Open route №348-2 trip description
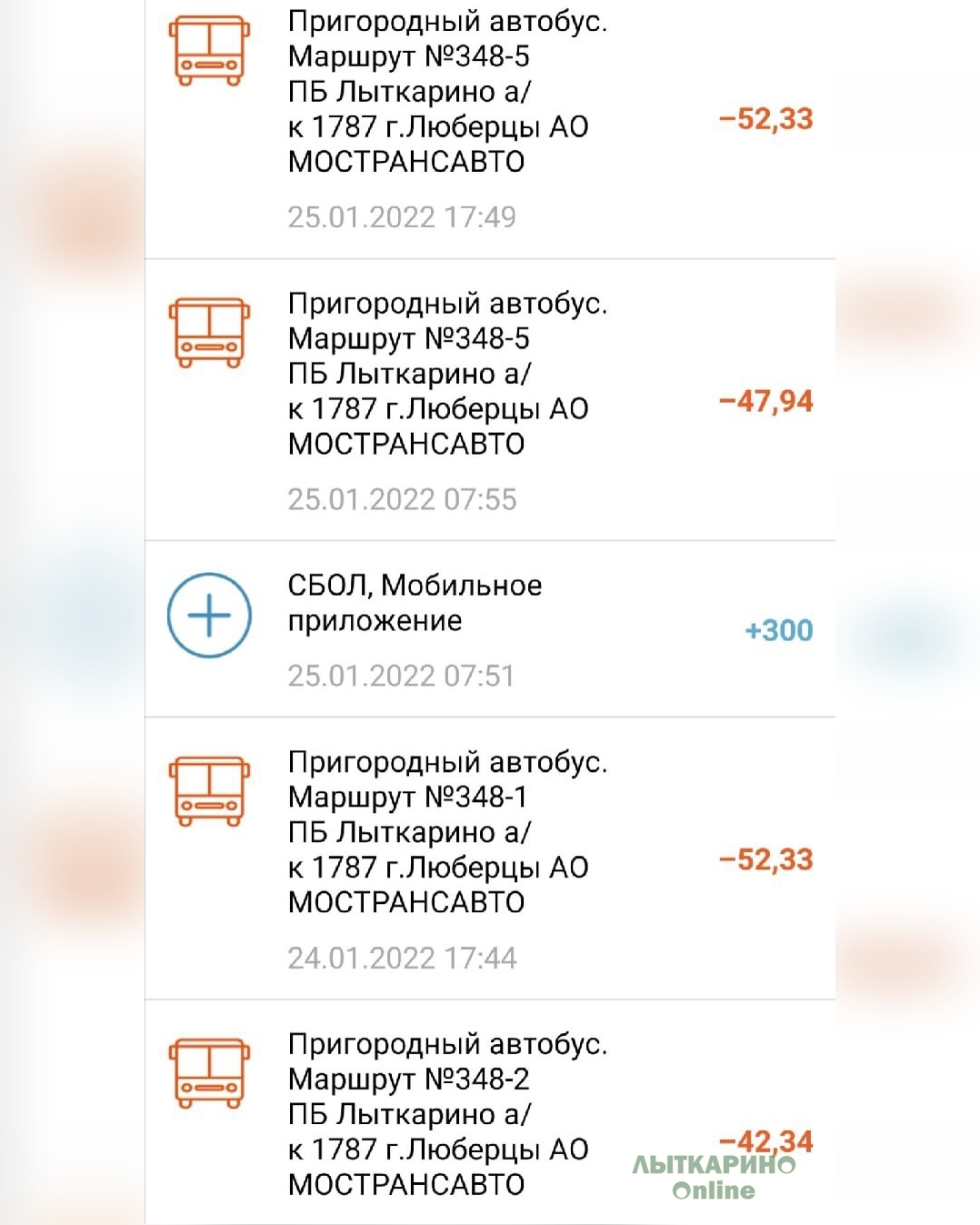 [x=447, y=1114]
